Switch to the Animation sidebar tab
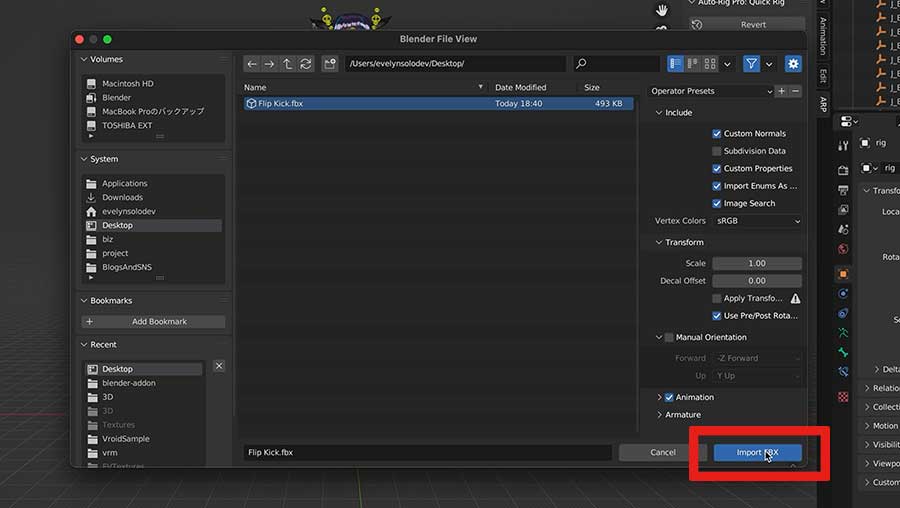900x508 pixels. click(x=823, y=36)
